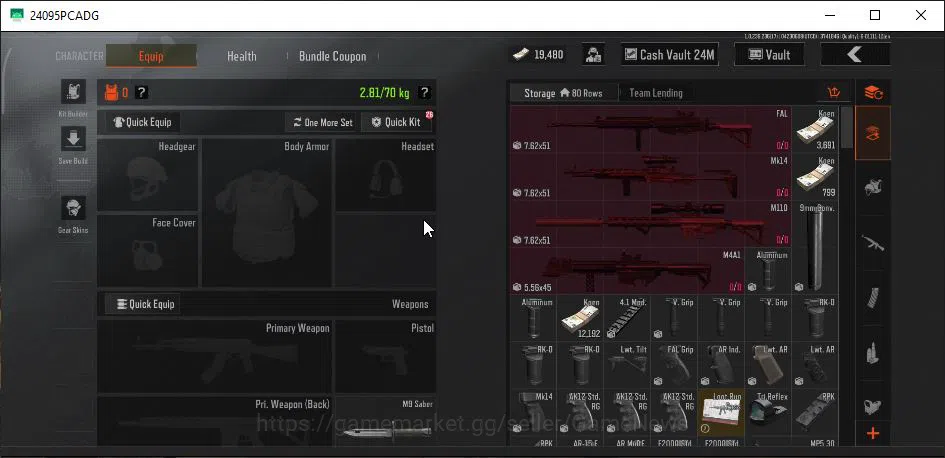Open the Vault button
Screen dimensions: 945x458
[769, 55]
